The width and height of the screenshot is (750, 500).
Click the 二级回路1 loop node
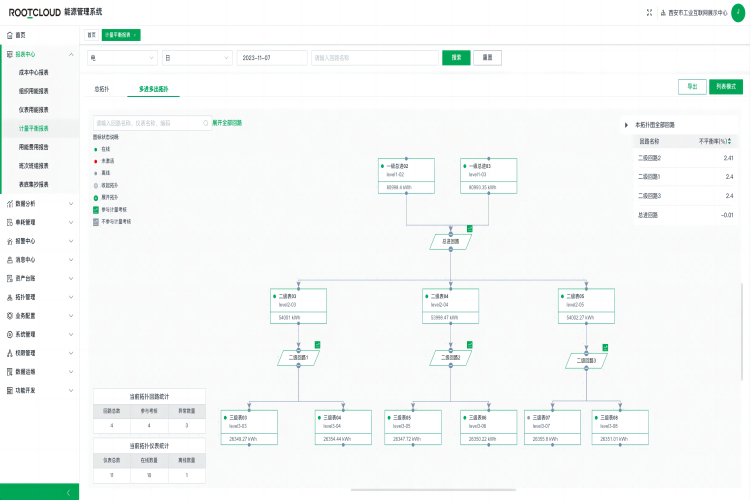(x=298, y=357)
